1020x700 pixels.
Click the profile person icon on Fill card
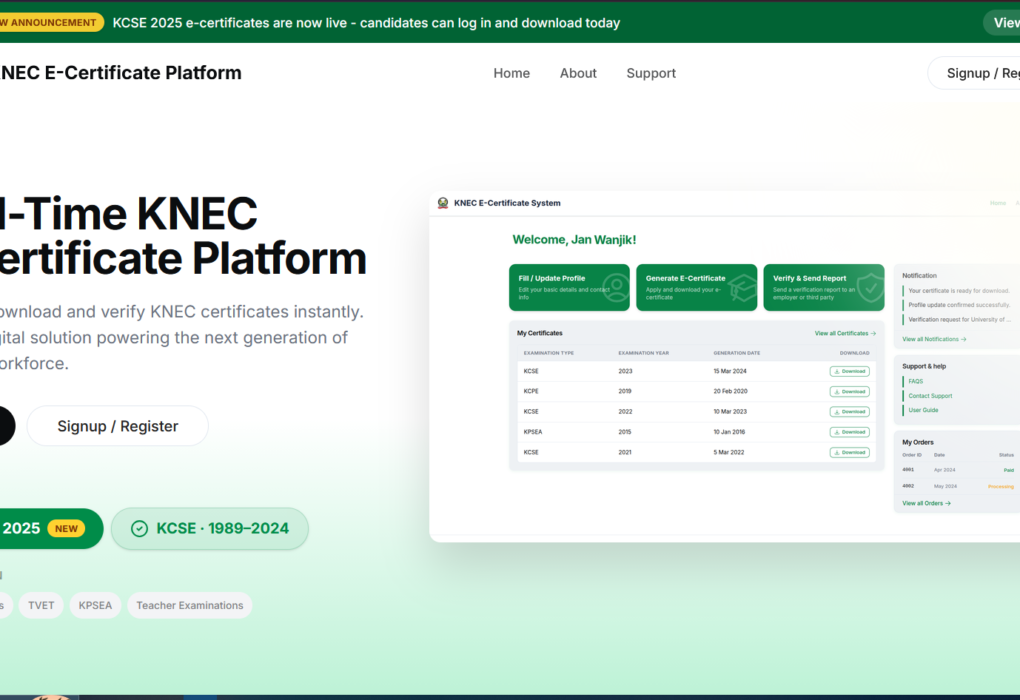[615, 288]
